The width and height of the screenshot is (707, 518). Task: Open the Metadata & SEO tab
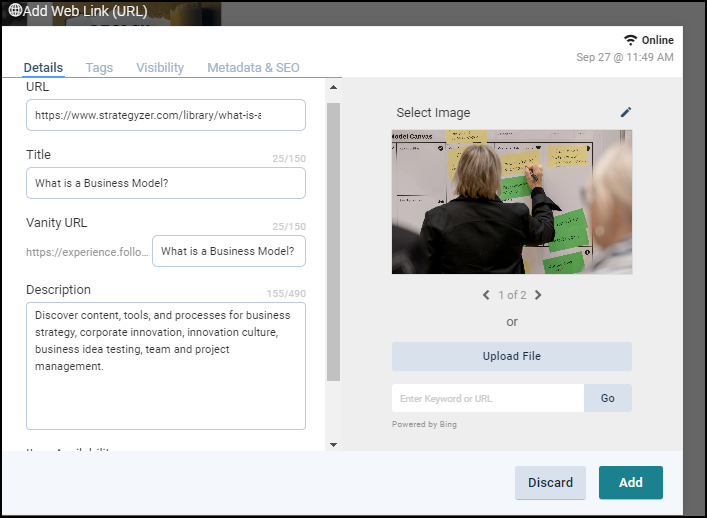point(253,68)
